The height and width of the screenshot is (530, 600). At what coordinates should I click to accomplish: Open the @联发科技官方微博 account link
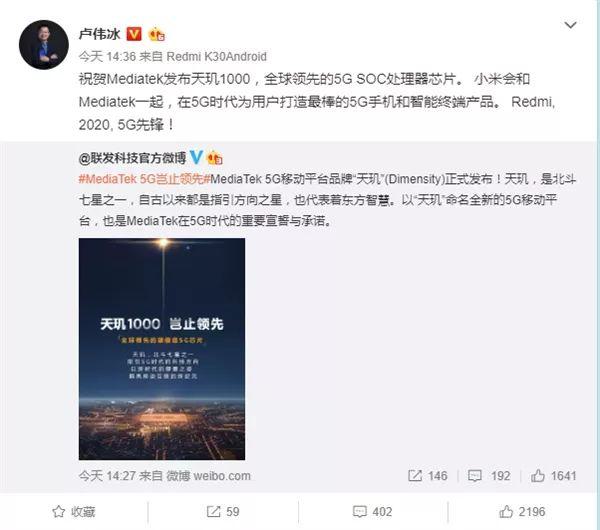tap(132, 158)
